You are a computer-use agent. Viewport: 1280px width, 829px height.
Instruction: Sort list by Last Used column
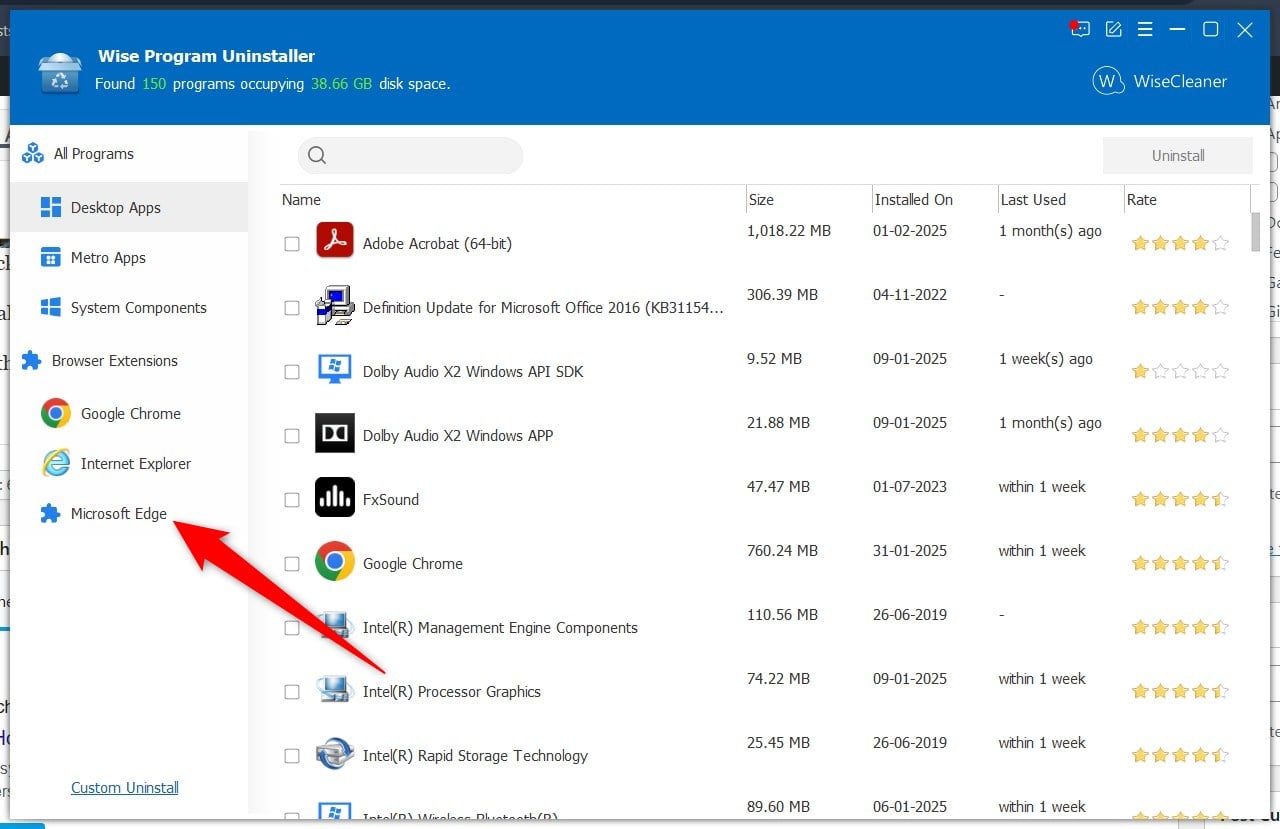[1033, 199]
